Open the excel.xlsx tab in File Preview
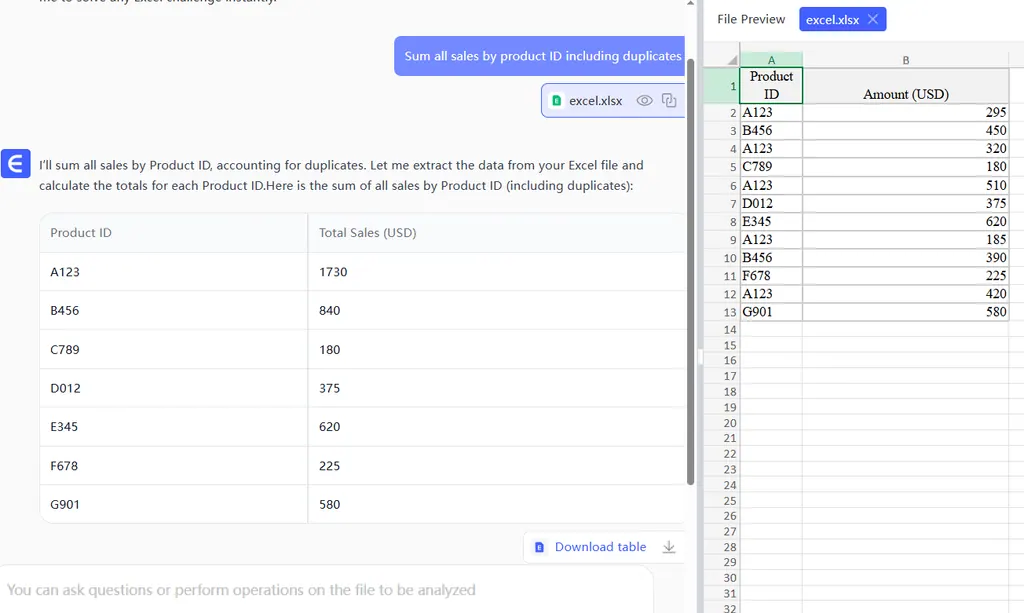Viewport: 1024px width, 613px height. click(x=832, y=19)
